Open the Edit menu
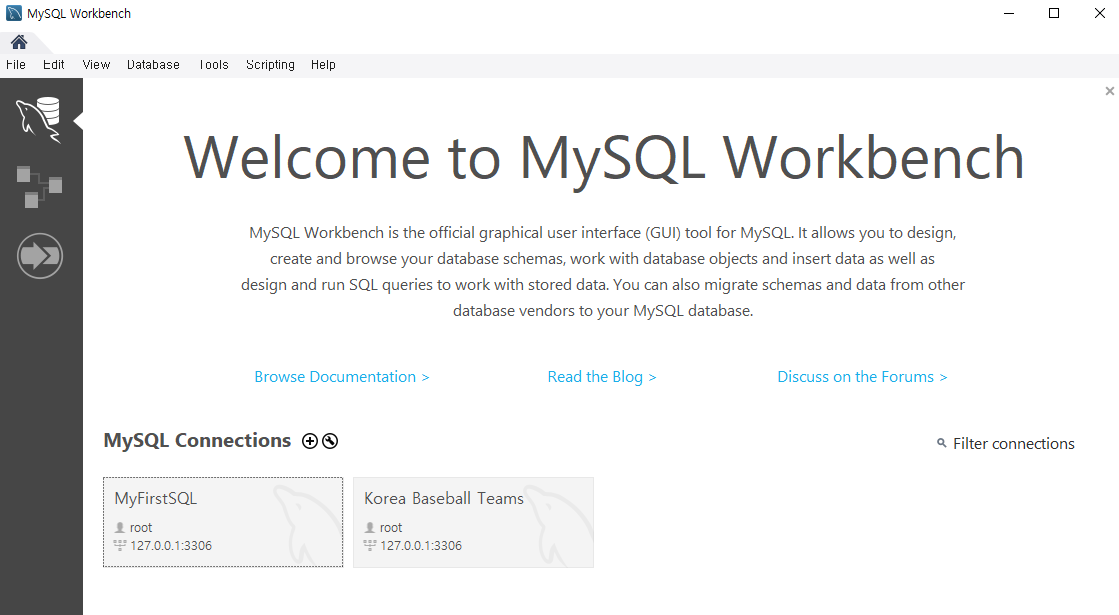This screenshot has width=1119, height=615. click(x=54, y=65)
